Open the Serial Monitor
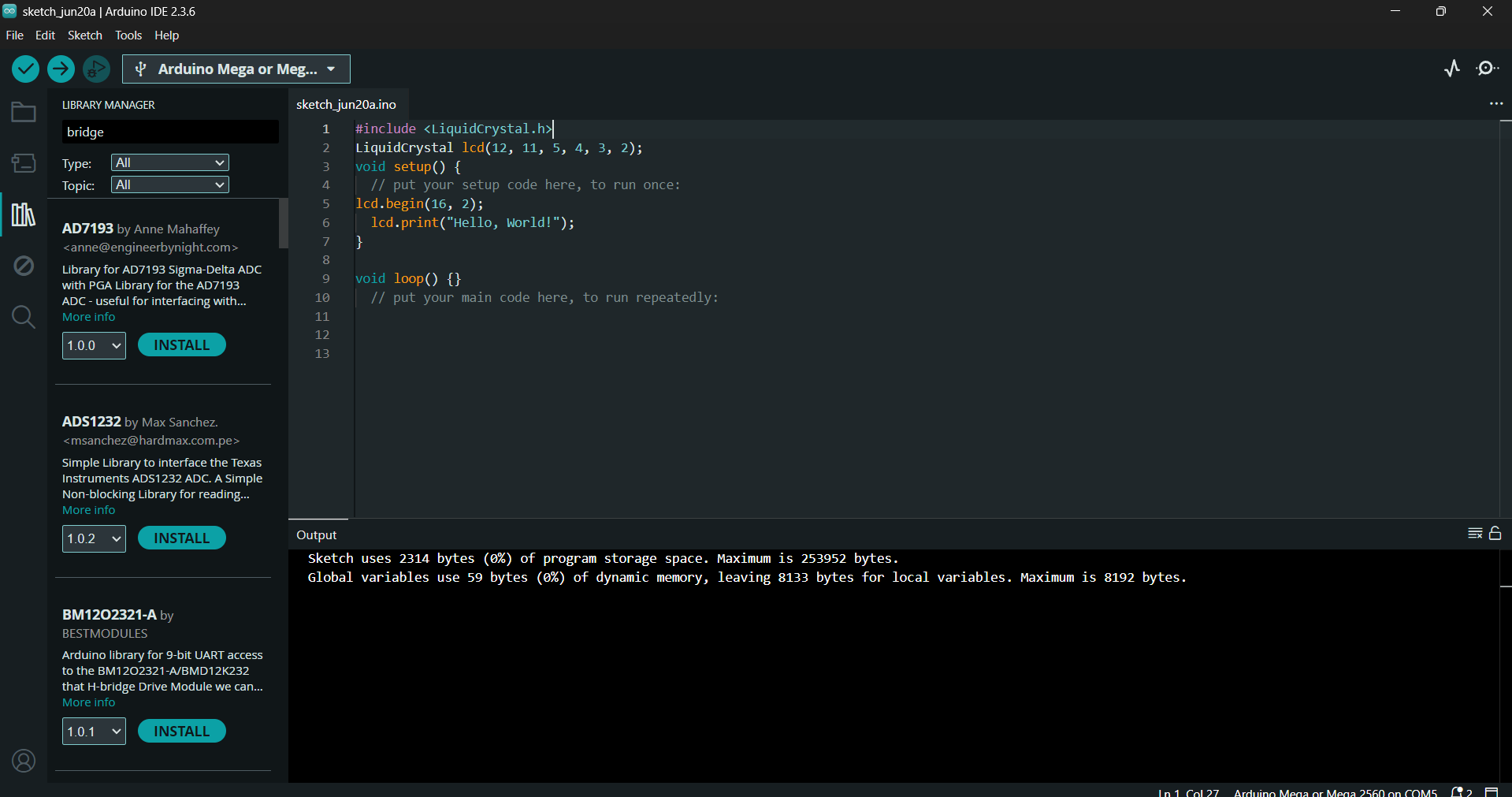 coord(1488,69)
